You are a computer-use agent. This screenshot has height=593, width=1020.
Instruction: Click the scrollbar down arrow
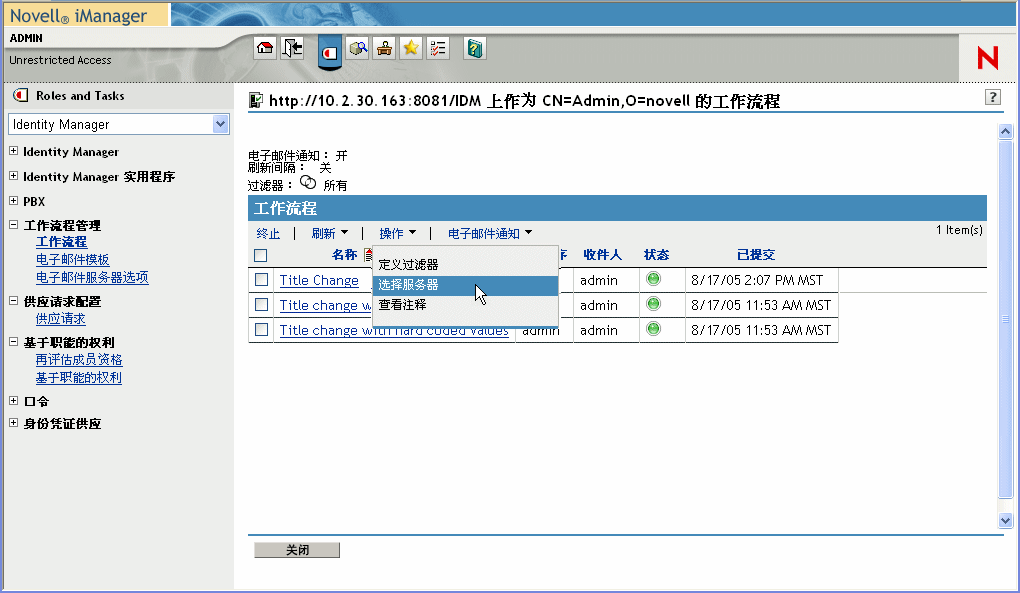[1005, 520]
